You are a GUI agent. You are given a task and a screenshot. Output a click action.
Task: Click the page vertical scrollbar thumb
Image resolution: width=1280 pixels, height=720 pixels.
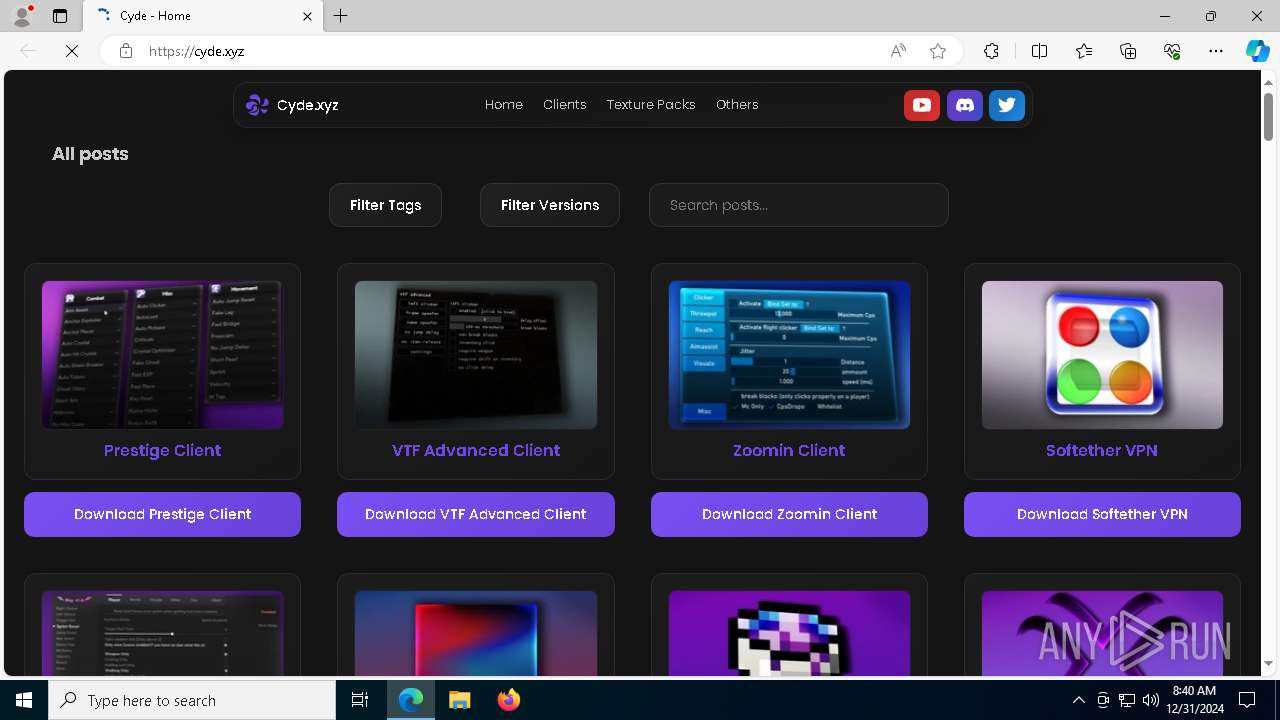[x=1268, y=117]
